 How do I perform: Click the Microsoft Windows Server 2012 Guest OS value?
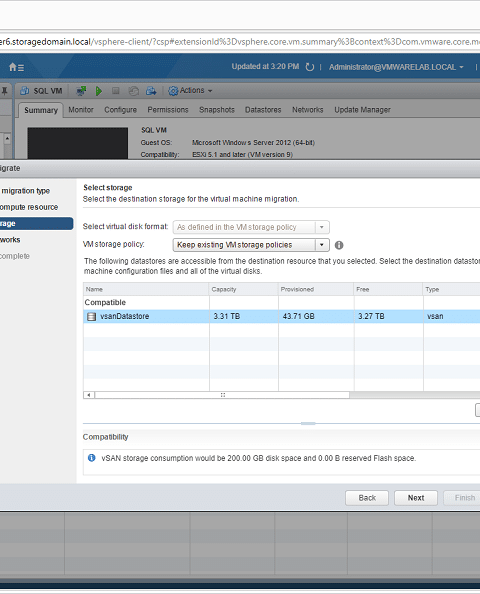tap(253, 143)
